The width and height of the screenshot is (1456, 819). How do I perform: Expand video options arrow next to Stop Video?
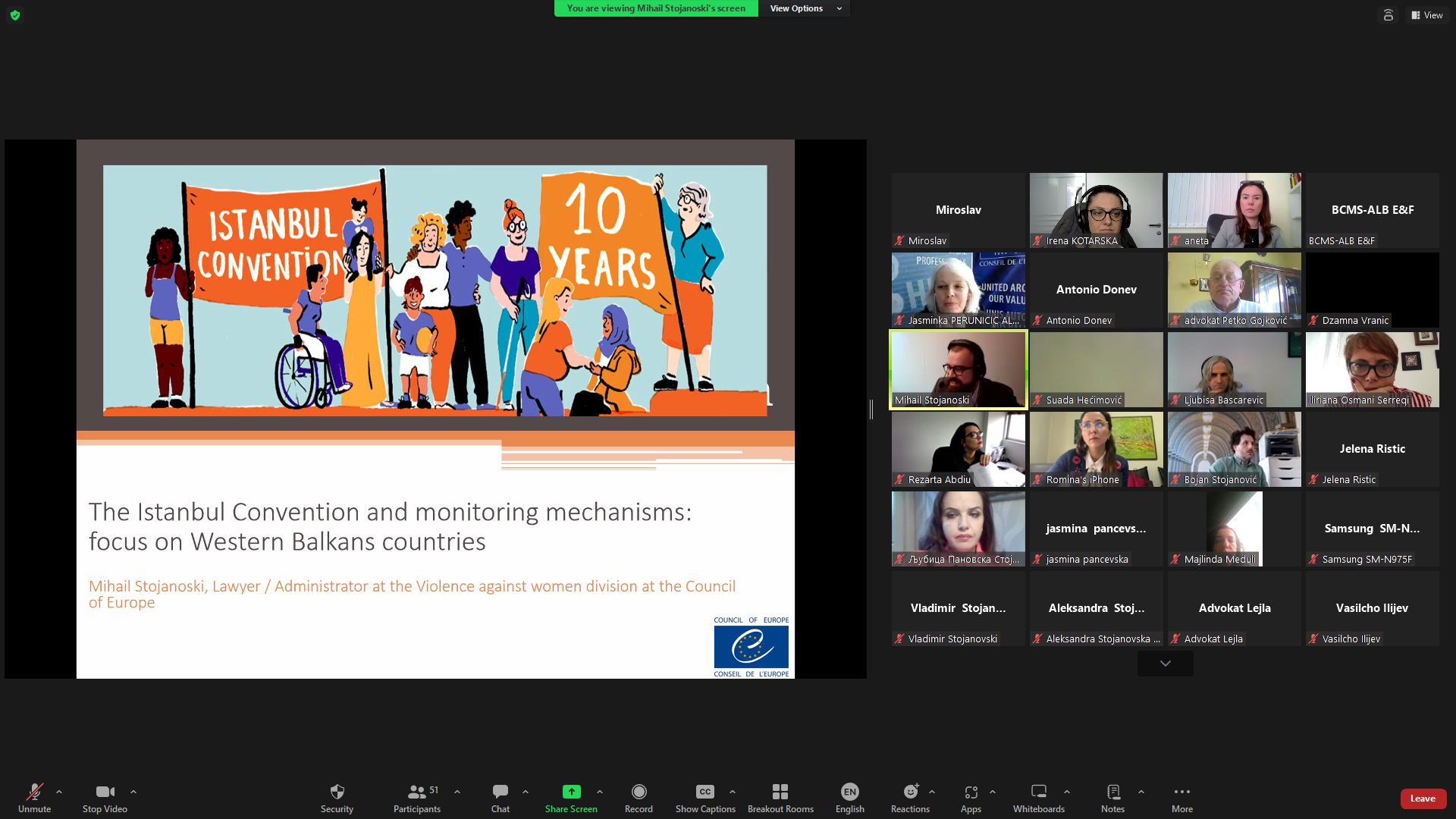pos(133,792)
